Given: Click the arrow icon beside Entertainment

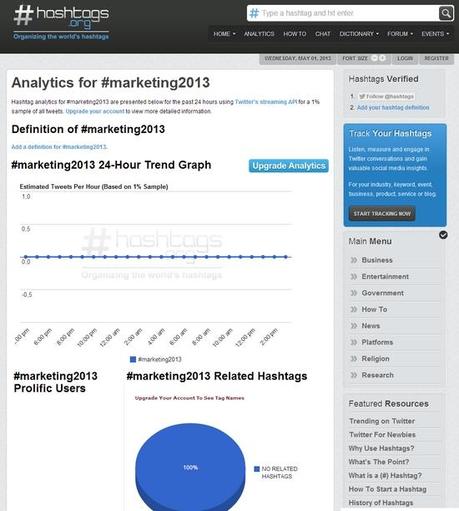Looking at the screenshot, I should click(x=354, y=276).
